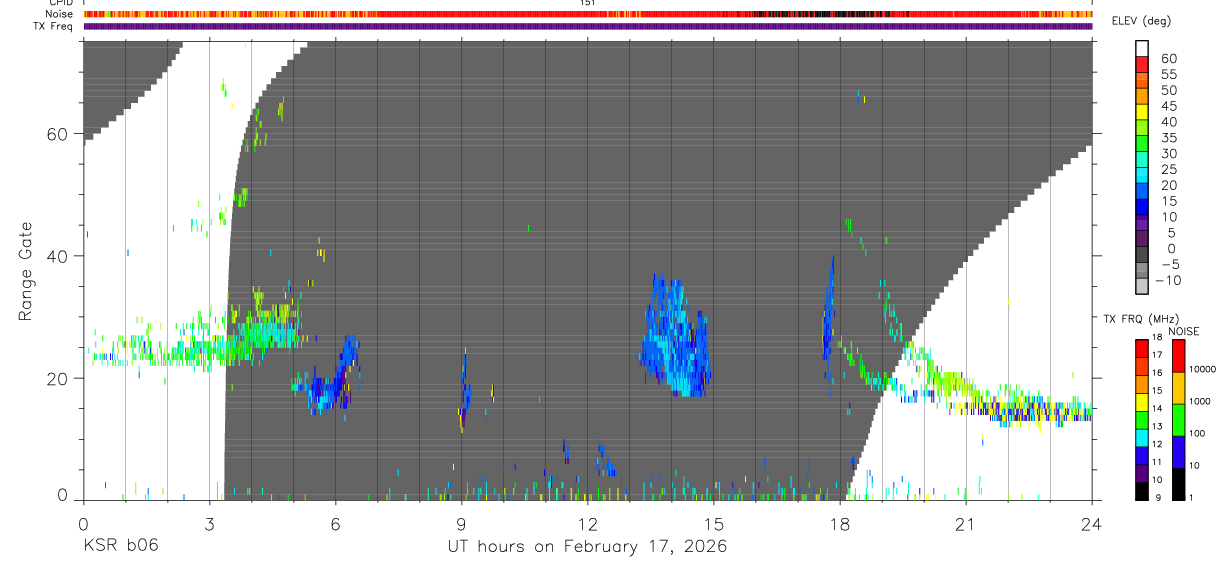
Task: Click the '25' label on the ELEV scale
Action: [x=1167, y=170]
